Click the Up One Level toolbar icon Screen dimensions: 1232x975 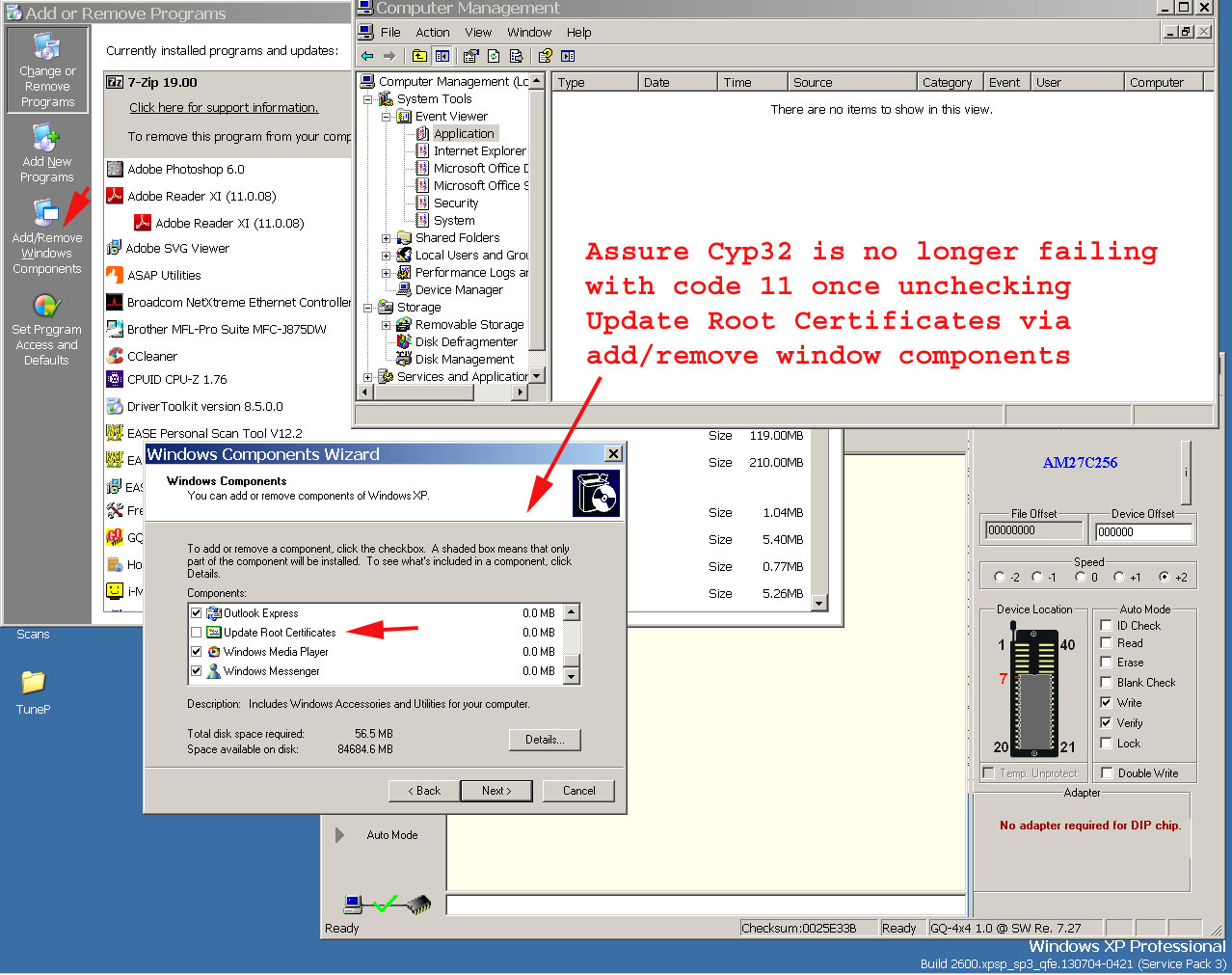point(420,56)
